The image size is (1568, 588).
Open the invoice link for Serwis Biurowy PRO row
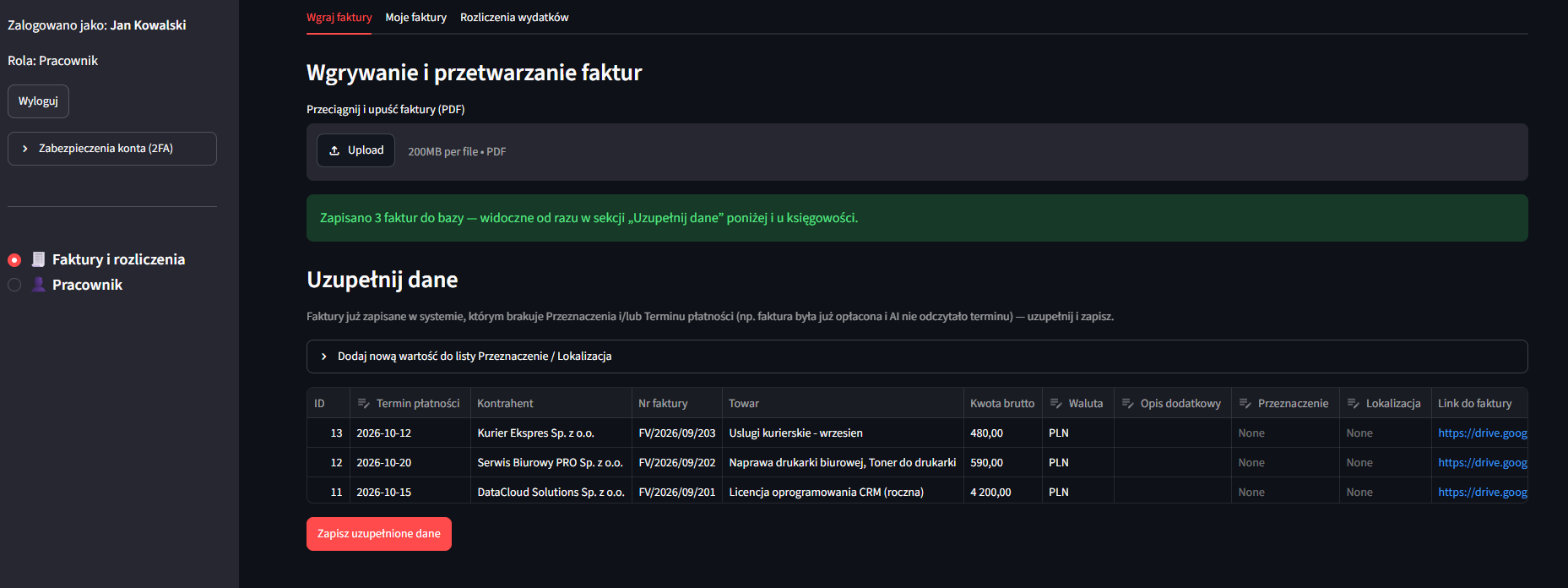pos(1482,462)
